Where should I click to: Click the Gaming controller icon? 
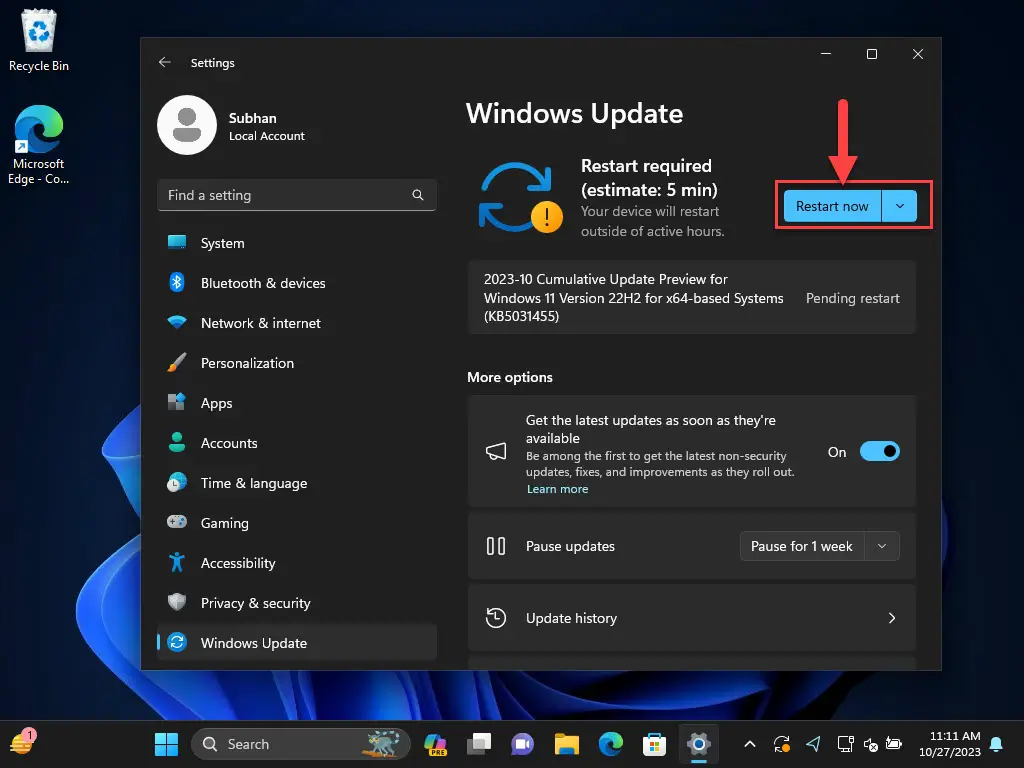coord(177,522)
